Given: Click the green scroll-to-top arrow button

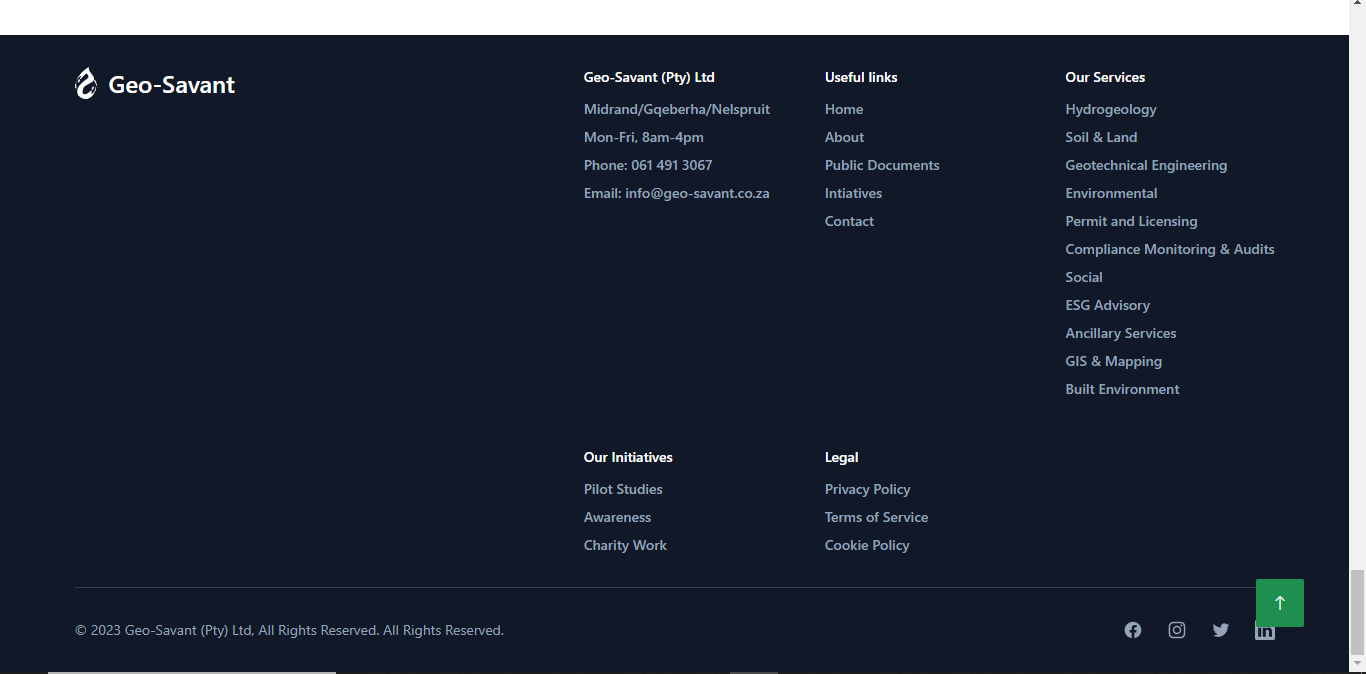Looking at the screenshot, I should tap(1279, 603).
